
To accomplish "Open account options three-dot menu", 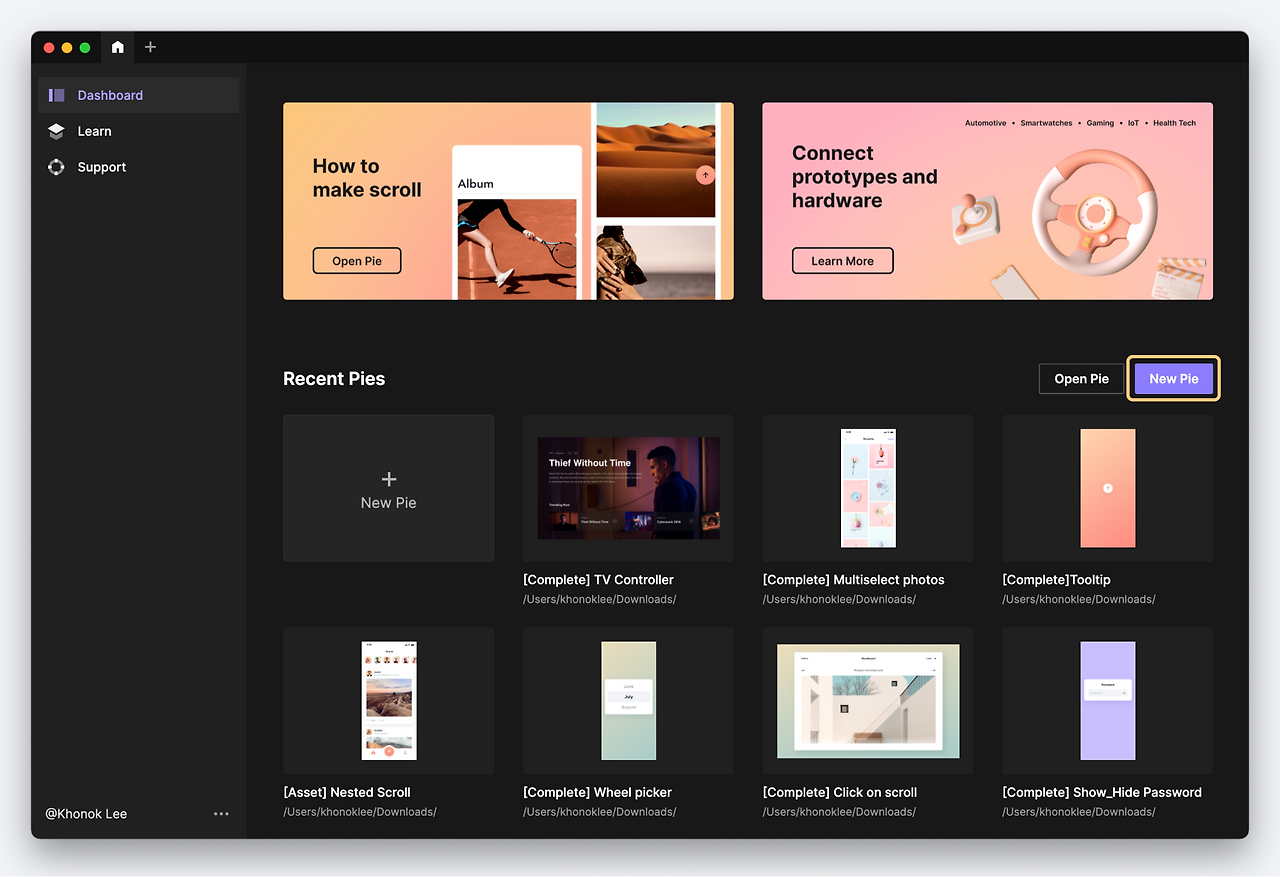I will tap(221, 814).
